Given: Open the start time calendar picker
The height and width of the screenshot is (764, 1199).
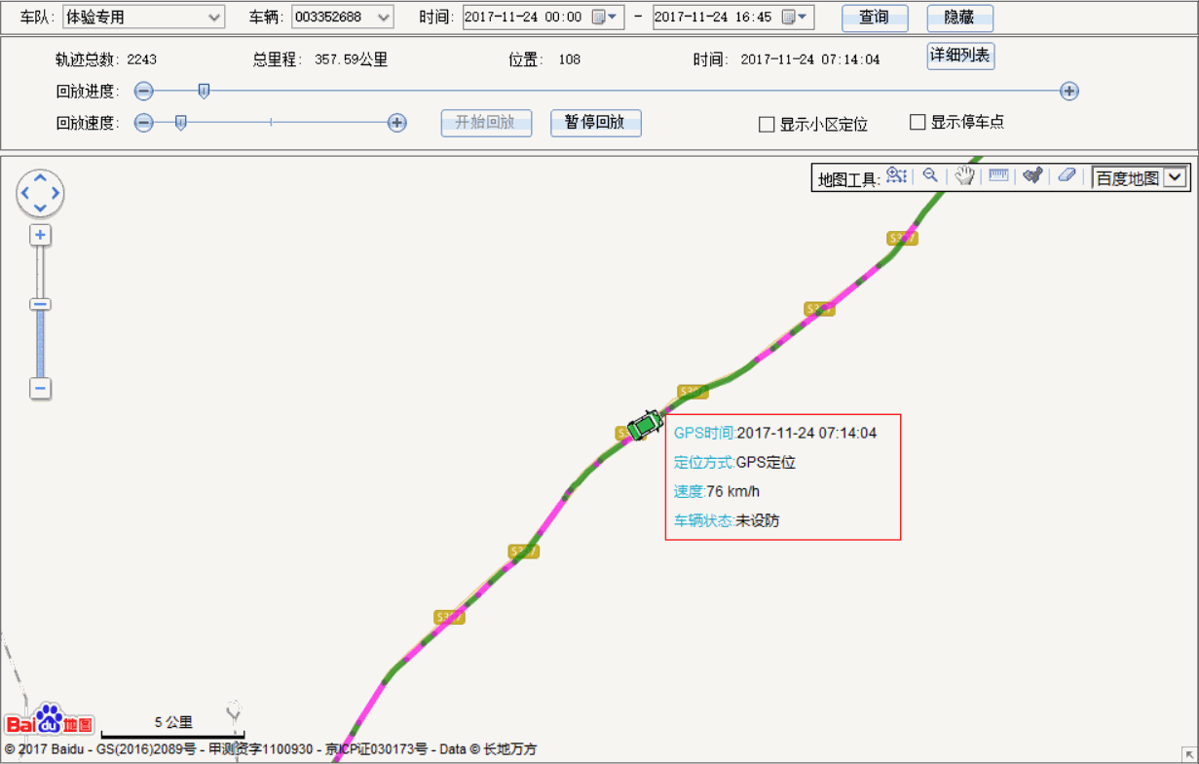Looking at the screenshot, I should point(604,17).
